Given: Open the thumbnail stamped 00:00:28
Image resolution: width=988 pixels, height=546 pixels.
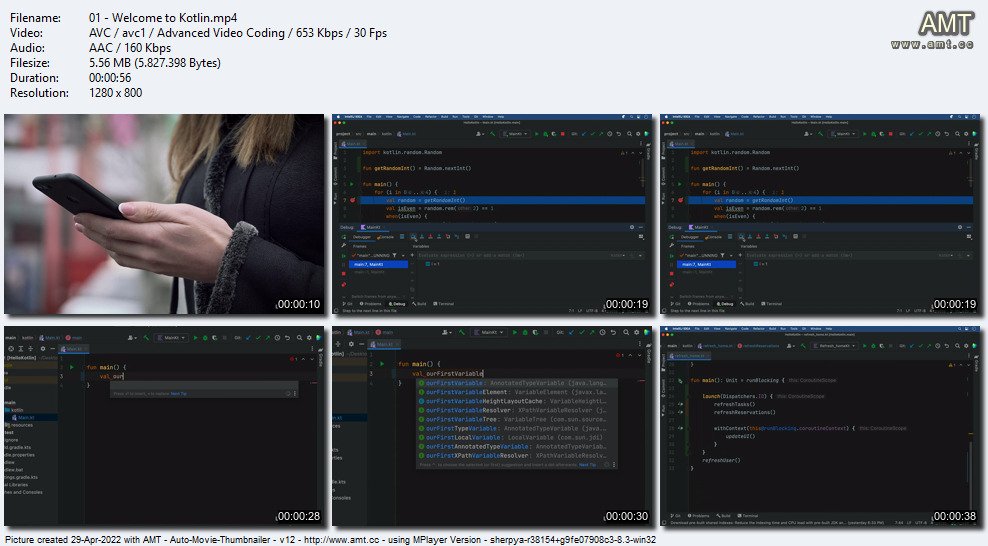Looking at the screenshot, I should [164, 426].
